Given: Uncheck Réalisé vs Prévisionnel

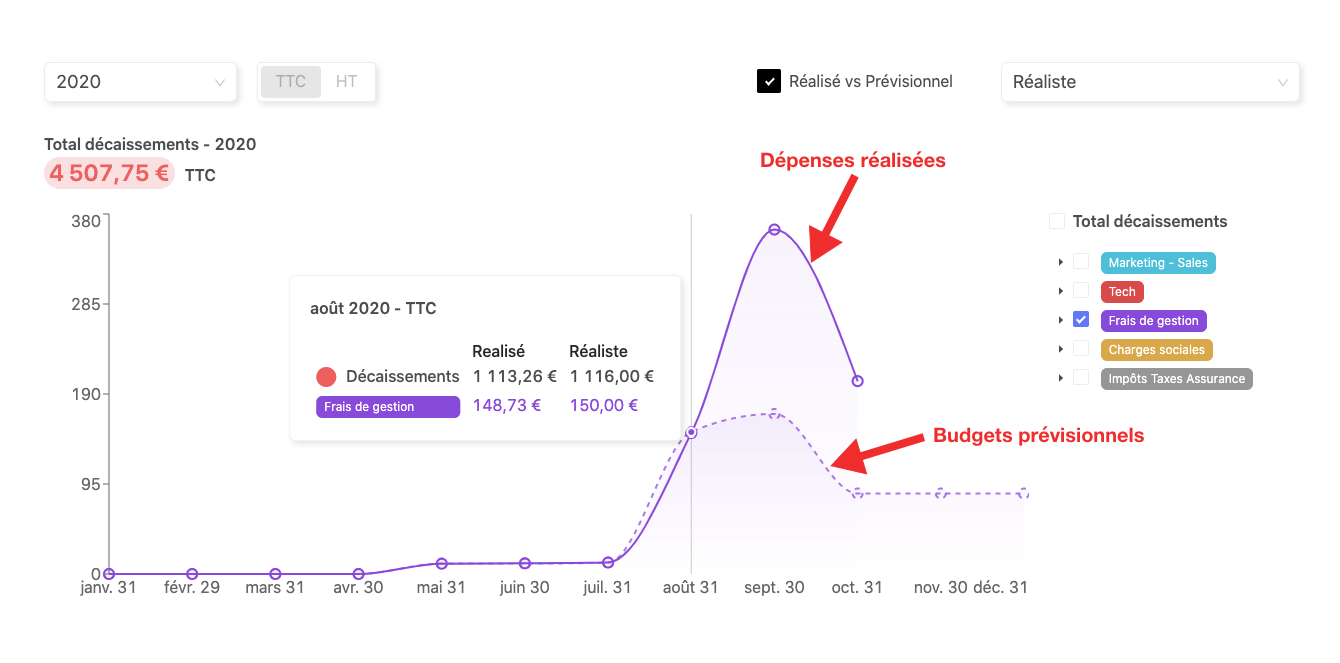Looking at the screenshot, I should (769, 81).
